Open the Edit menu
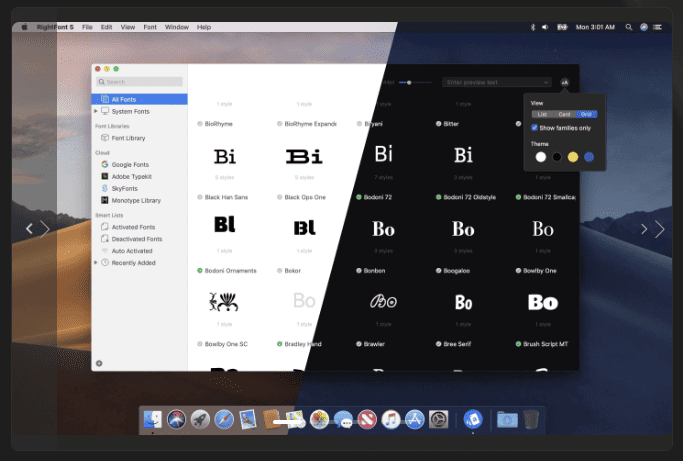 click(106, 27)
